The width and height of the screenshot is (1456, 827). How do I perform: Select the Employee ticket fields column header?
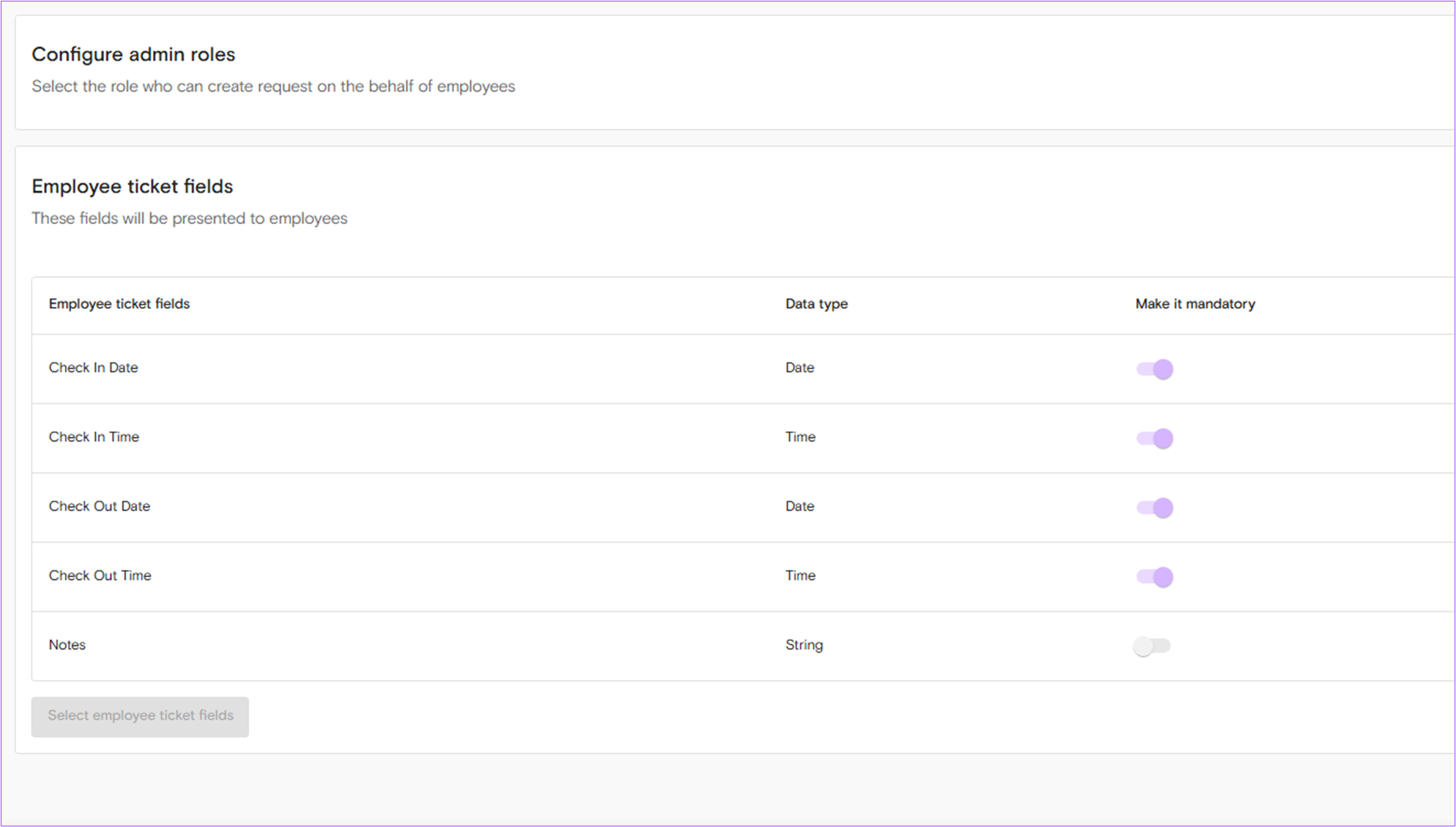click(x=119, y=304)
